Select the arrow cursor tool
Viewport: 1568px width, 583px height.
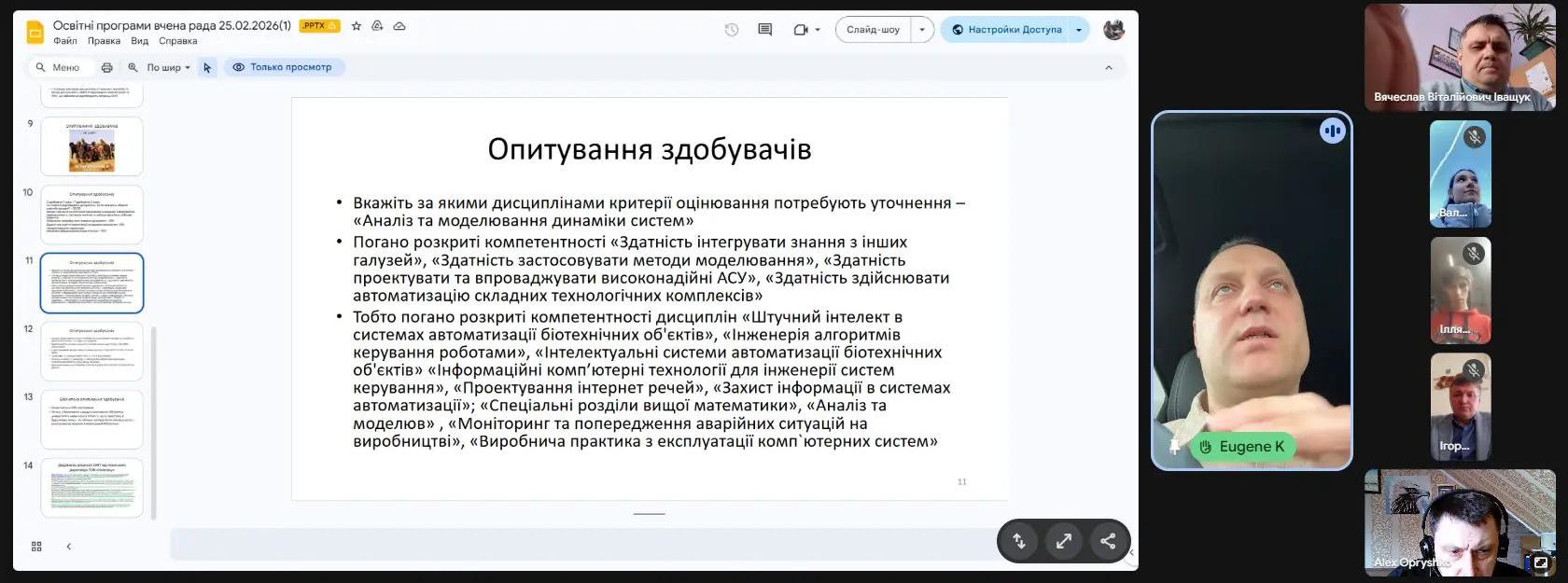pyautogui.click(x=207, y=67)
